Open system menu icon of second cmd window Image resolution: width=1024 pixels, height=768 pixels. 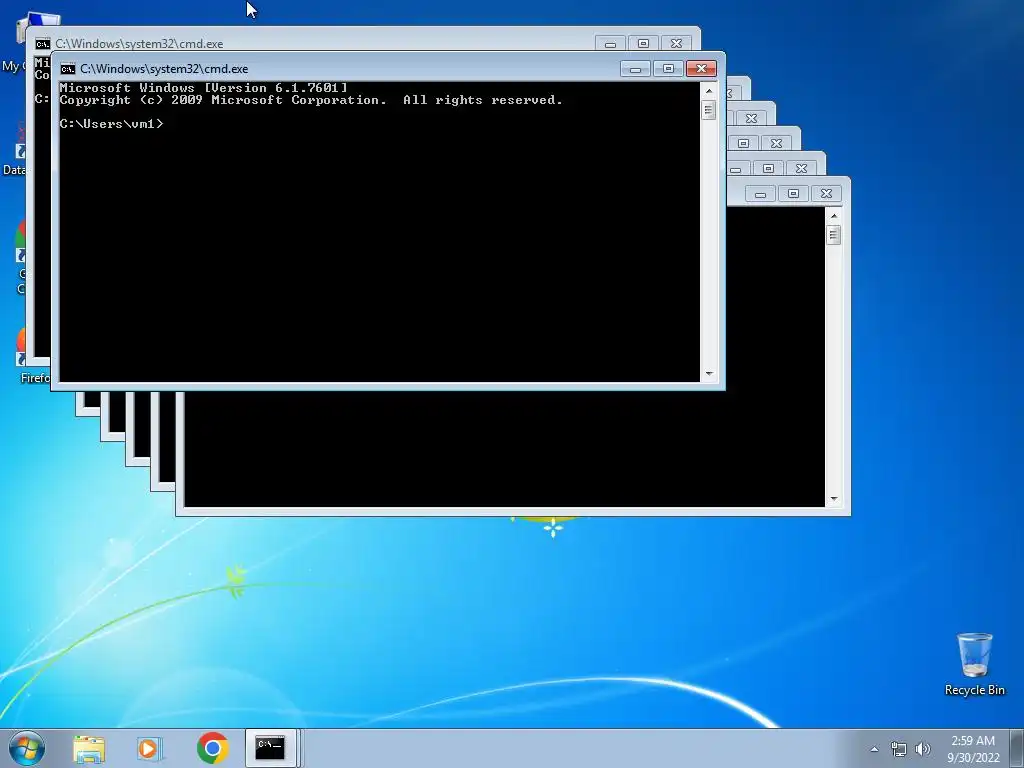(x=42, y=44)
